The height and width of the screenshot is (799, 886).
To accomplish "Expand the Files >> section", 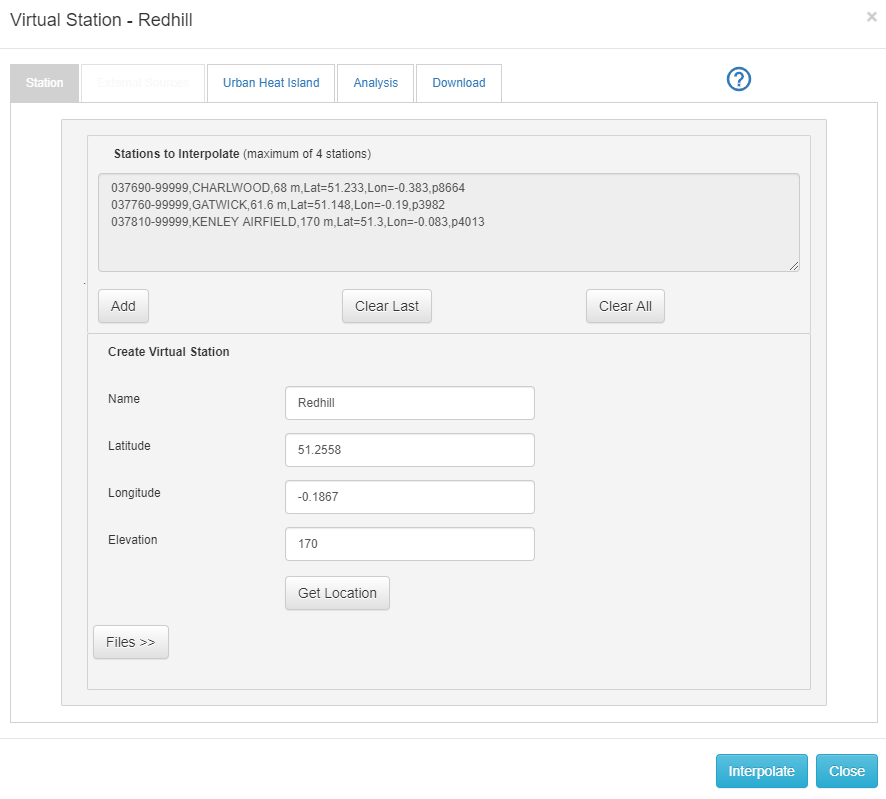I will click(131, 642).
